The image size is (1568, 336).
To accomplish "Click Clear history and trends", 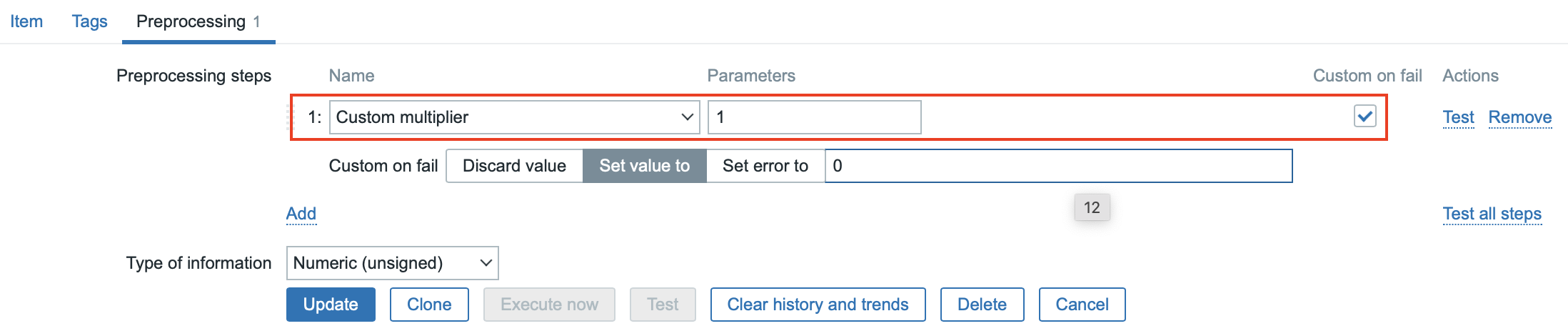I will (818, 305).
